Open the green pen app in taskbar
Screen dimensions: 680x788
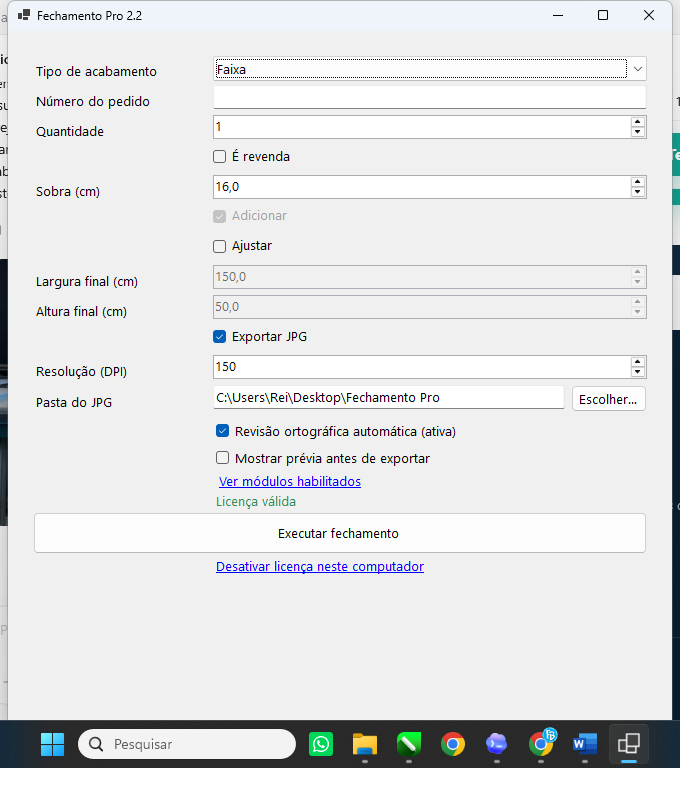click(409, 744)
